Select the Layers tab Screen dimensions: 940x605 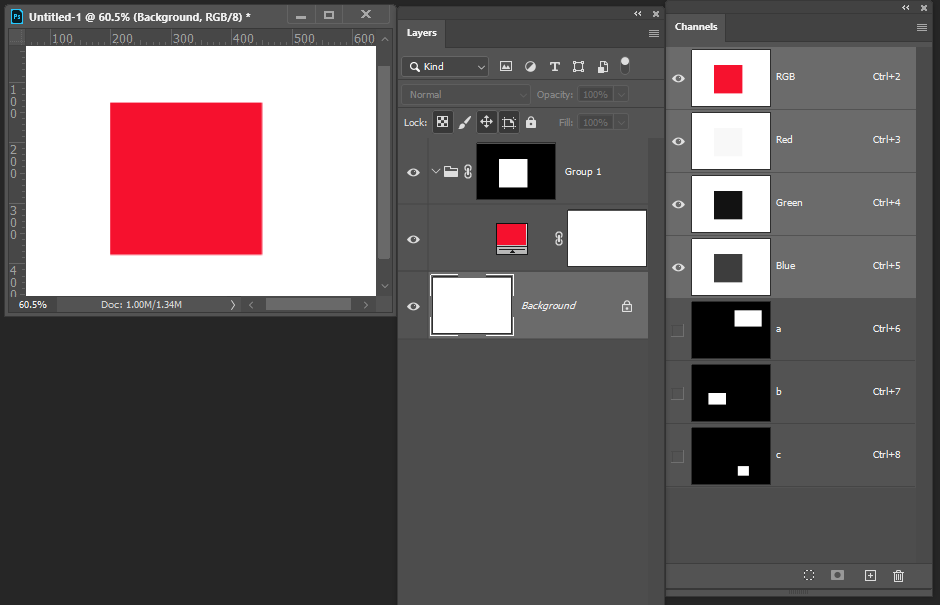click(x=421, y=33)
